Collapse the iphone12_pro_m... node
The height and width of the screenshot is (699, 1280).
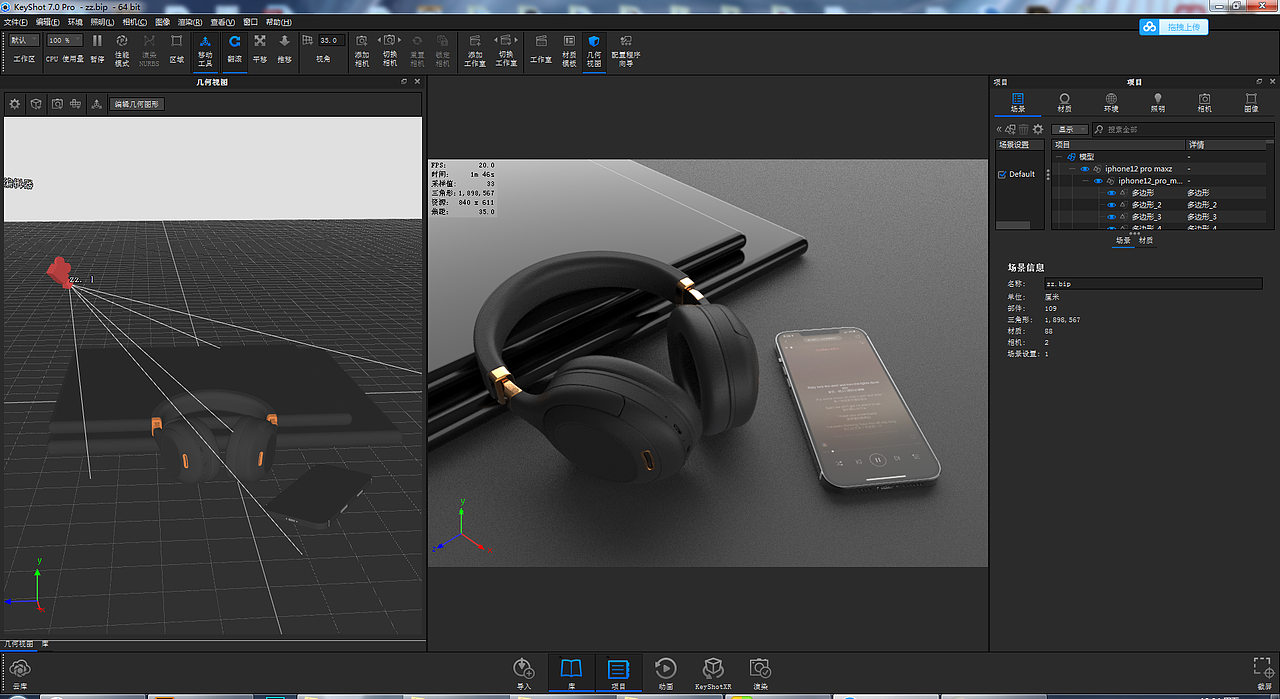pyautogui.click(x=1084, y=181)
